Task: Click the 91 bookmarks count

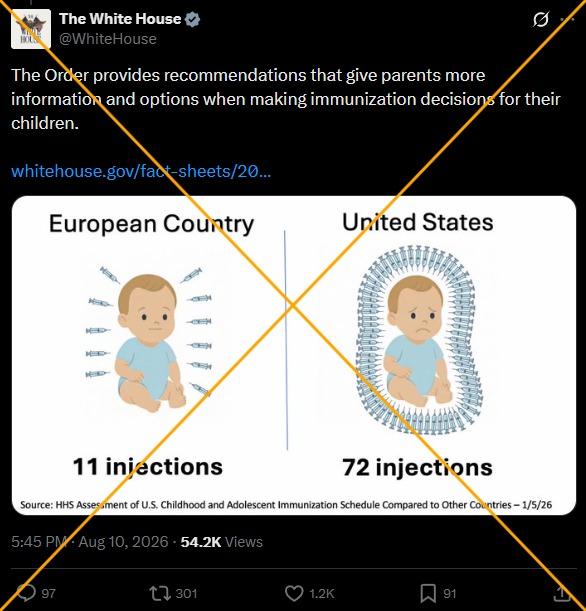Action: [450, 593]
